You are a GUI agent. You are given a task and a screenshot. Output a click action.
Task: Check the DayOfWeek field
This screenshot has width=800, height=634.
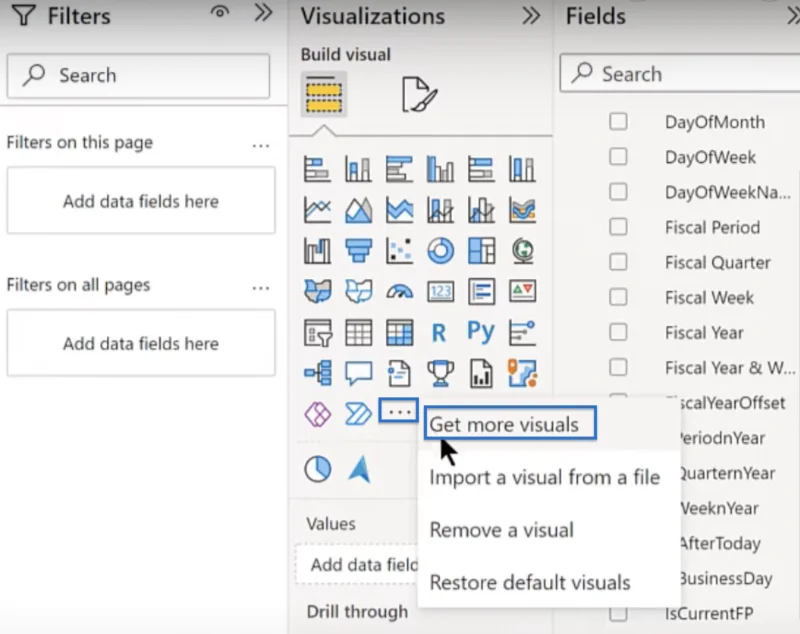(x=618, y=157)
